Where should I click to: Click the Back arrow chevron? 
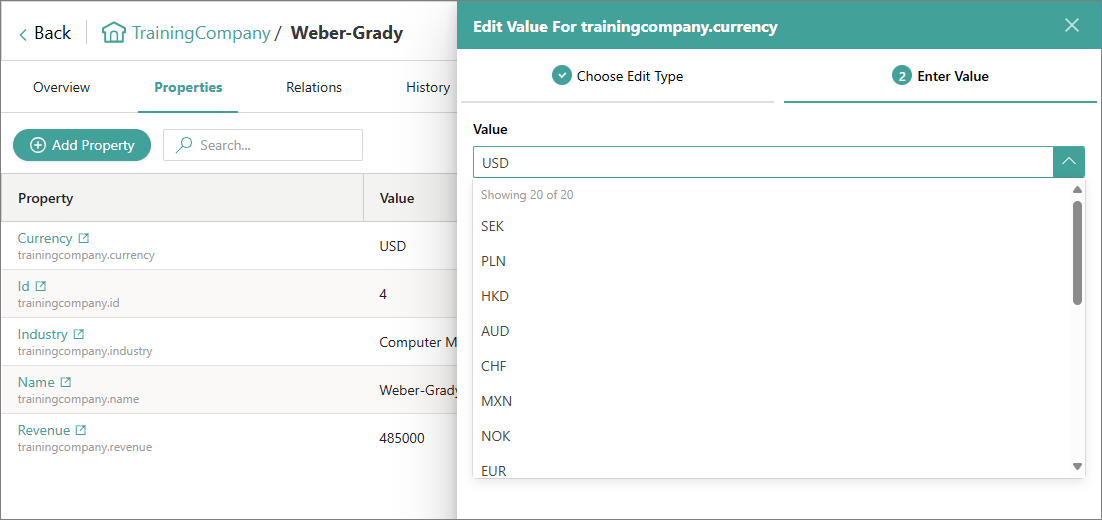[22, 34]
